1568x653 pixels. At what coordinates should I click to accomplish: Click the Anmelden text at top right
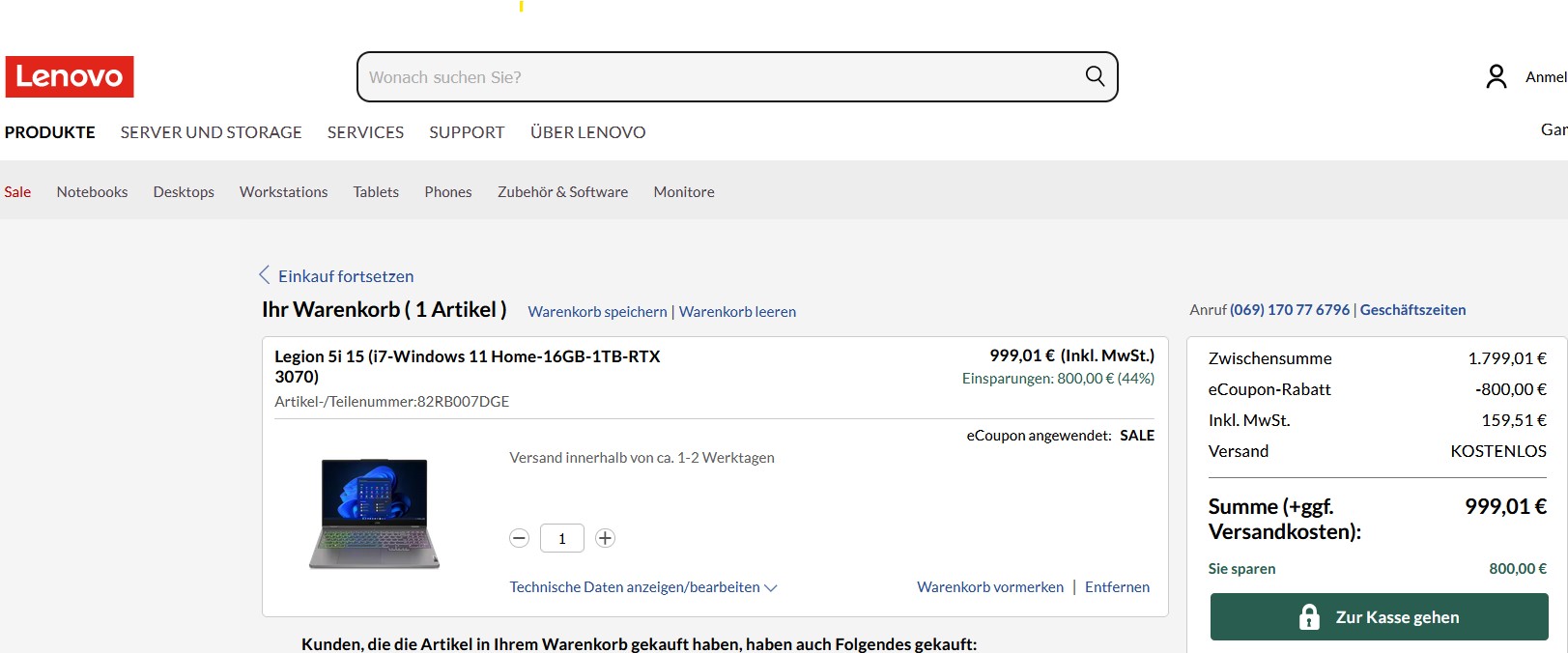tap(1546, 77)
